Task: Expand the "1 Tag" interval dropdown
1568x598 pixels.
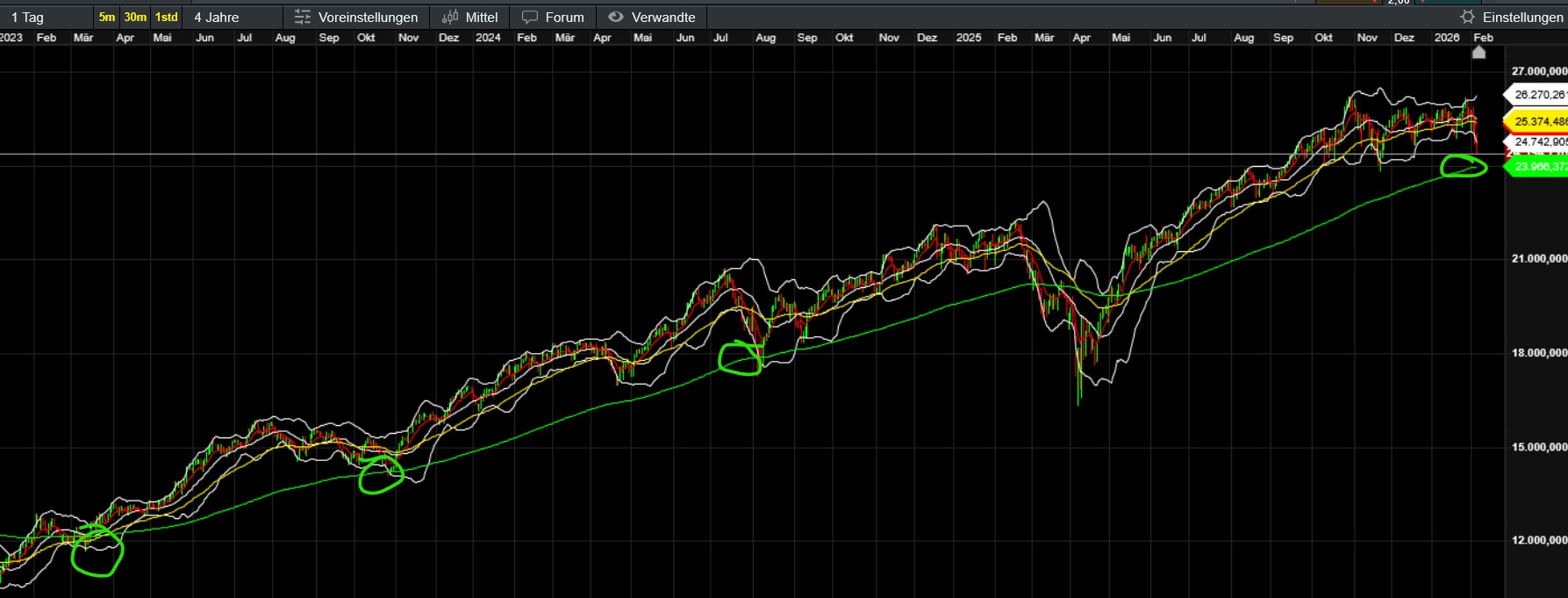Action: click(27, 17)
